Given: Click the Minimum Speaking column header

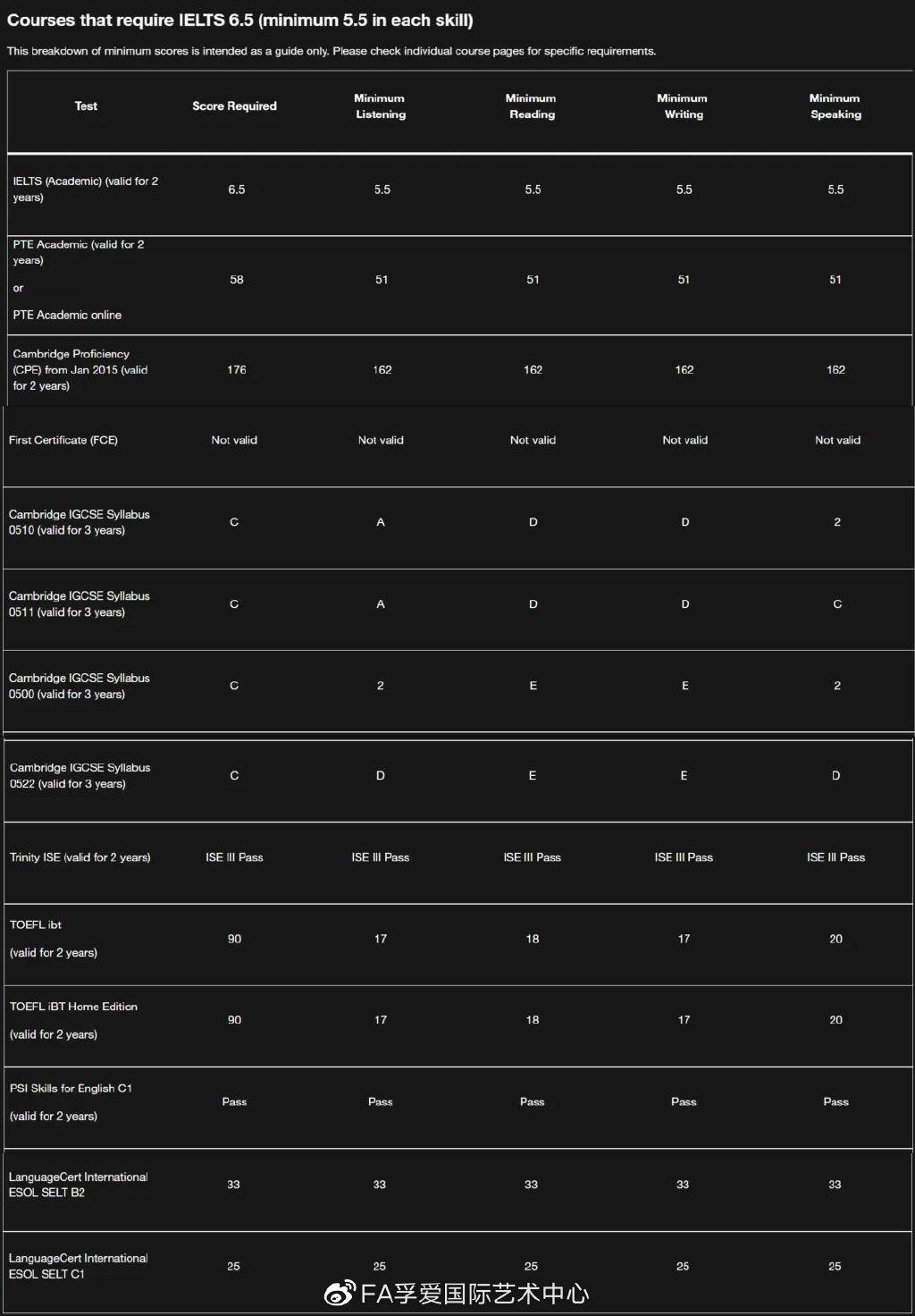Looking at the screenshot, I should (835, 106).
